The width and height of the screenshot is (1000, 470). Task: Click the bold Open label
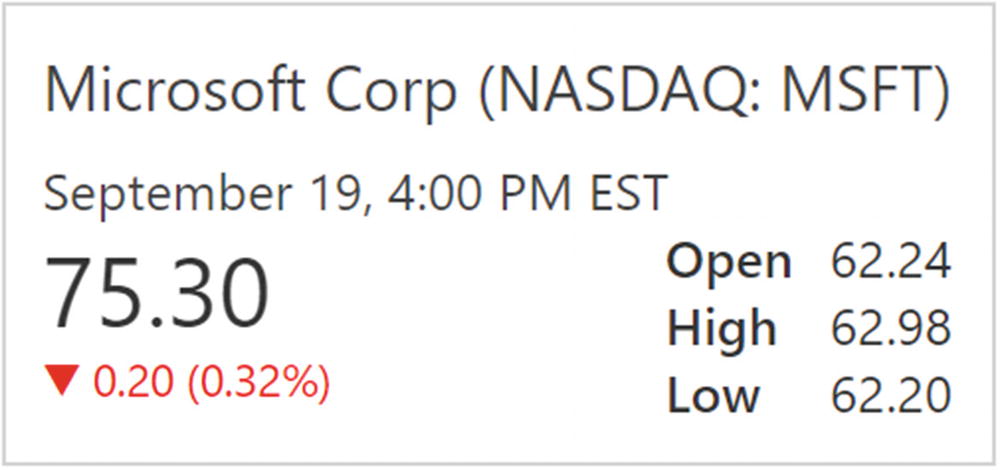pyautogui.click(x=729, y=263)
